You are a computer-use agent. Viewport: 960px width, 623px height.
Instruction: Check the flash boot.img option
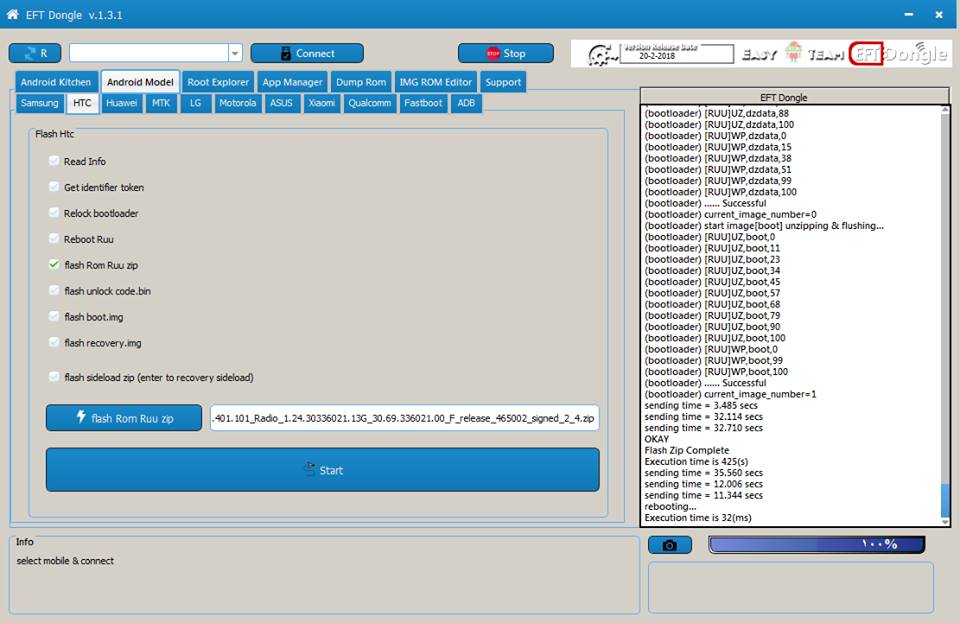coord(54,316)
